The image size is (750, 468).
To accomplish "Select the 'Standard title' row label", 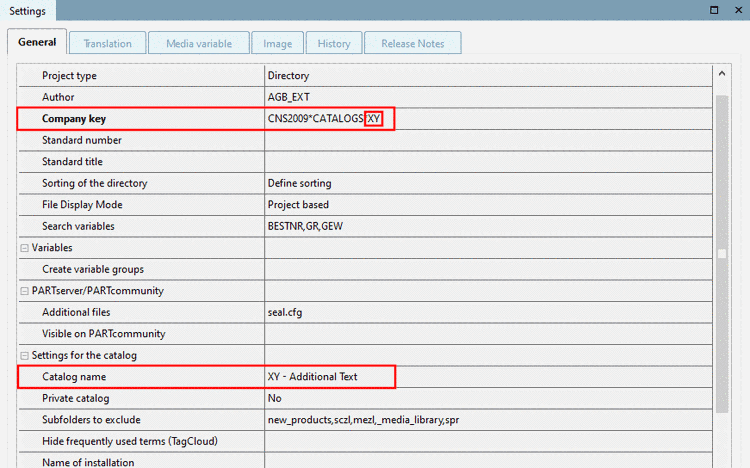I will (72, 162).
